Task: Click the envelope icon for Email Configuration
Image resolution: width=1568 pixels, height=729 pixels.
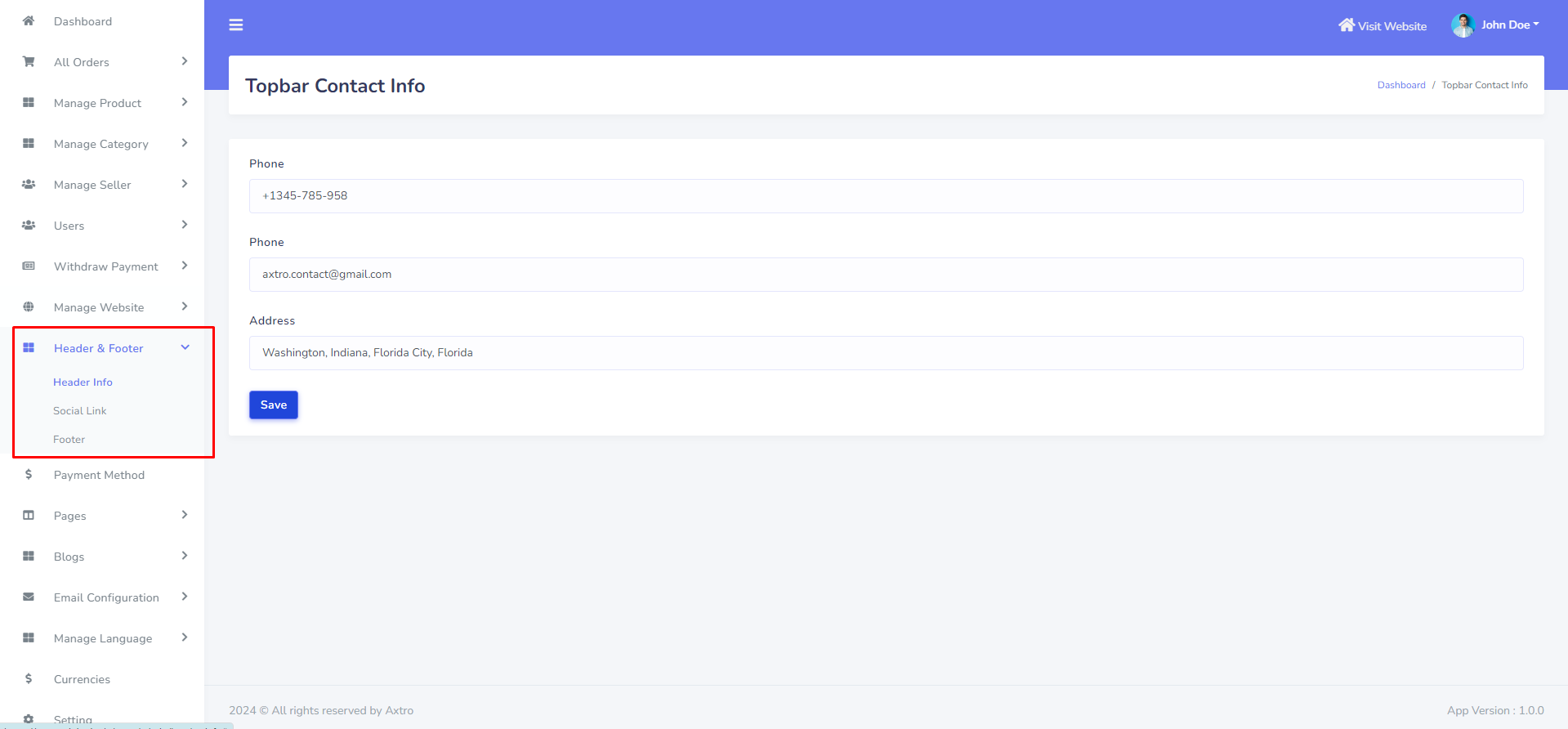Action: [29, 597]
